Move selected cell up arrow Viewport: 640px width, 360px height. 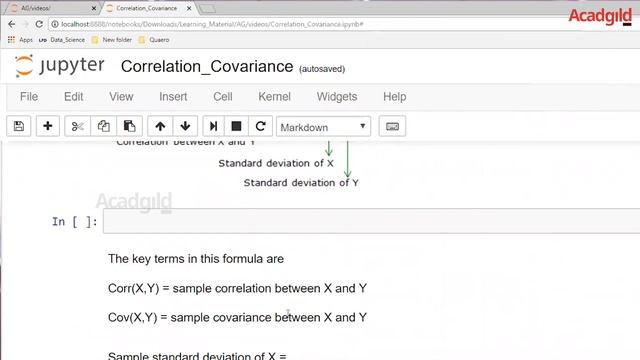(x=160, y=126)
